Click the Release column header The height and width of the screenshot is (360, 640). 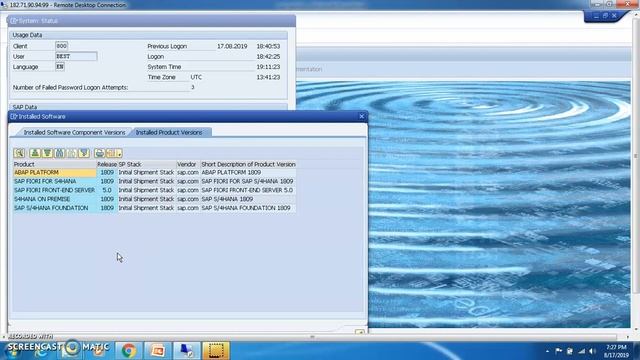pyautogui.click(x=107, y=164)
